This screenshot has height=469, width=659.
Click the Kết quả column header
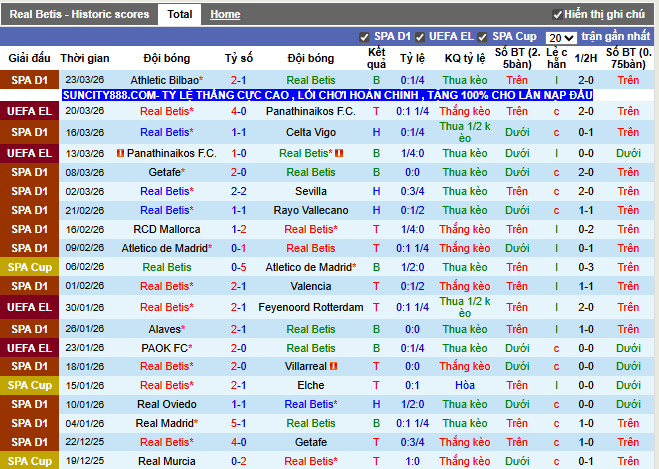[376, 58]
